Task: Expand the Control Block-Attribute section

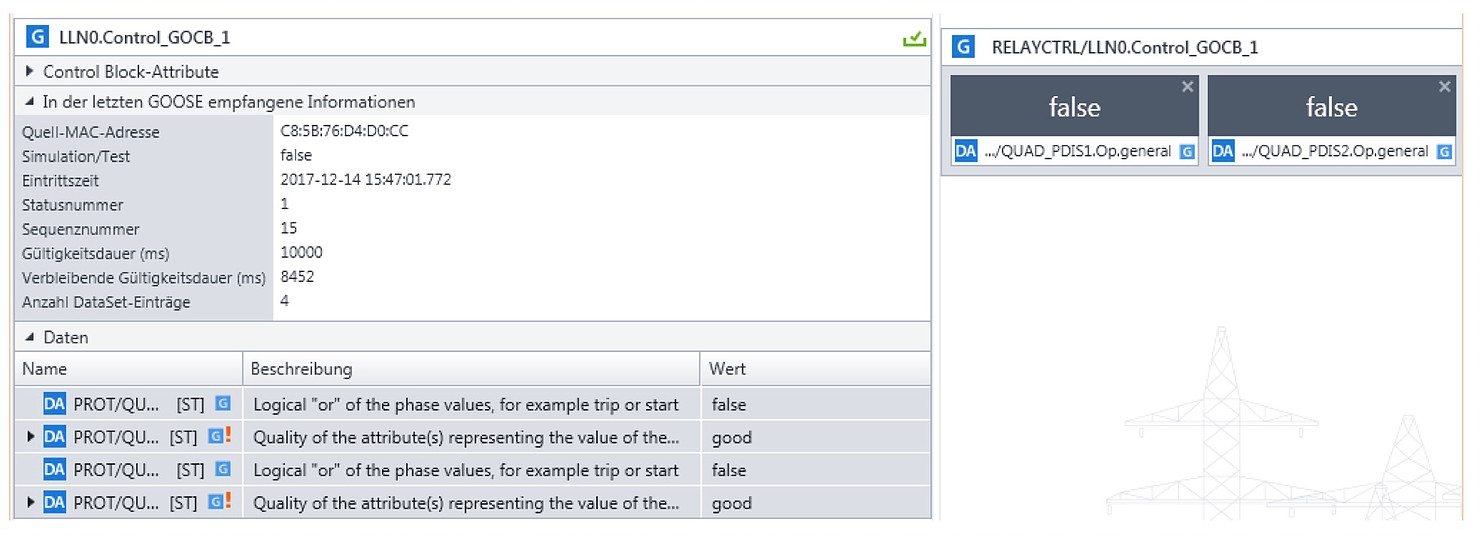Action: pos(30,71)
